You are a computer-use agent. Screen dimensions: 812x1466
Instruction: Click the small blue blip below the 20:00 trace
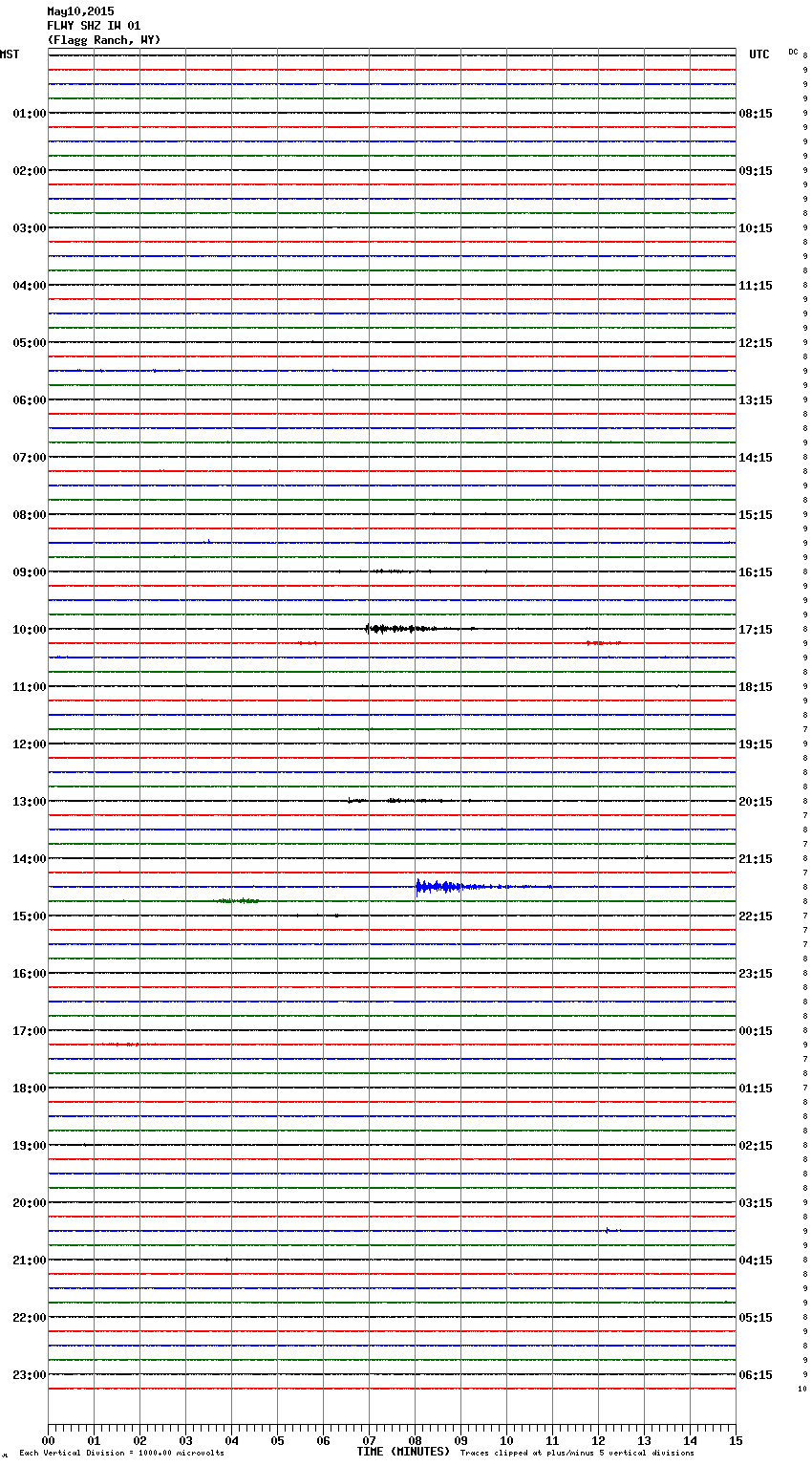pos(611,1230)
